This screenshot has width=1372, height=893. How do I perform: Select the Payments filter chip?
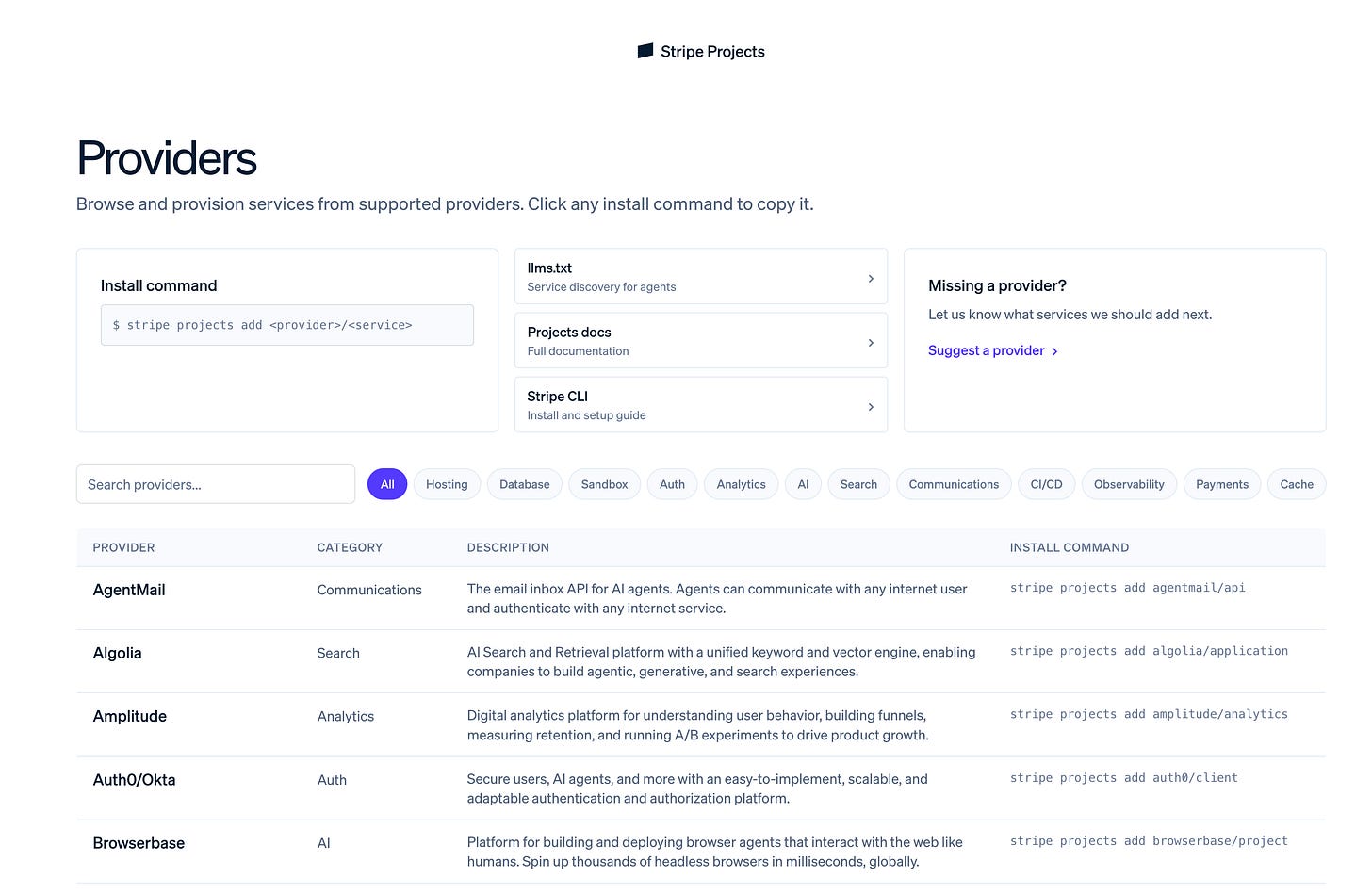(x=1222, y=484)
